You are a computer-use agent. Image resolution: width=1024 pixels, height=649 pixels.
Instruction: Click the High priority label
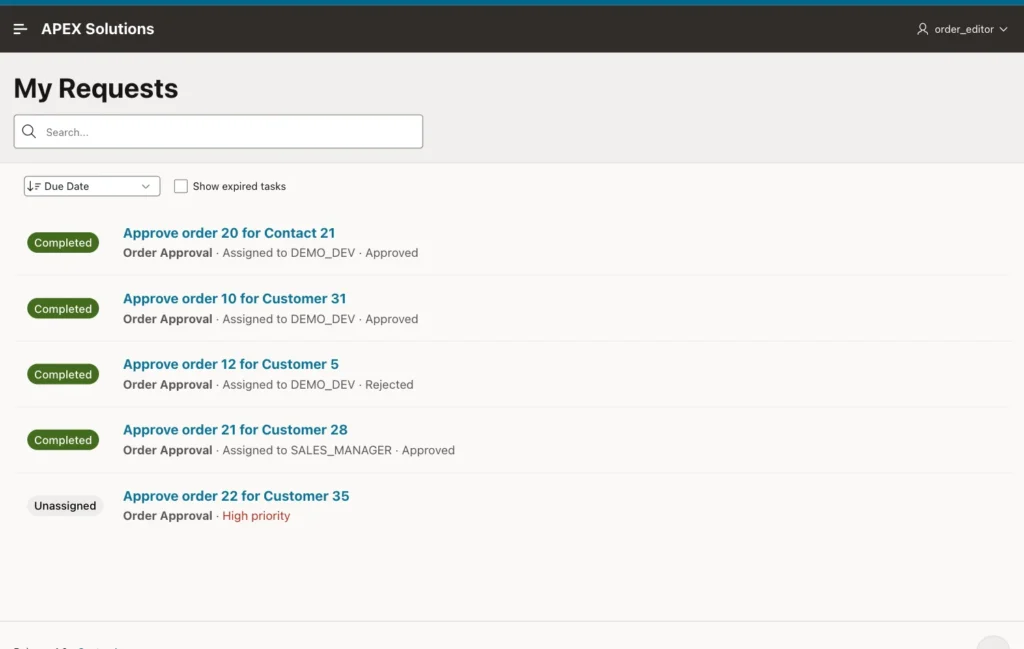pos(256,516)
